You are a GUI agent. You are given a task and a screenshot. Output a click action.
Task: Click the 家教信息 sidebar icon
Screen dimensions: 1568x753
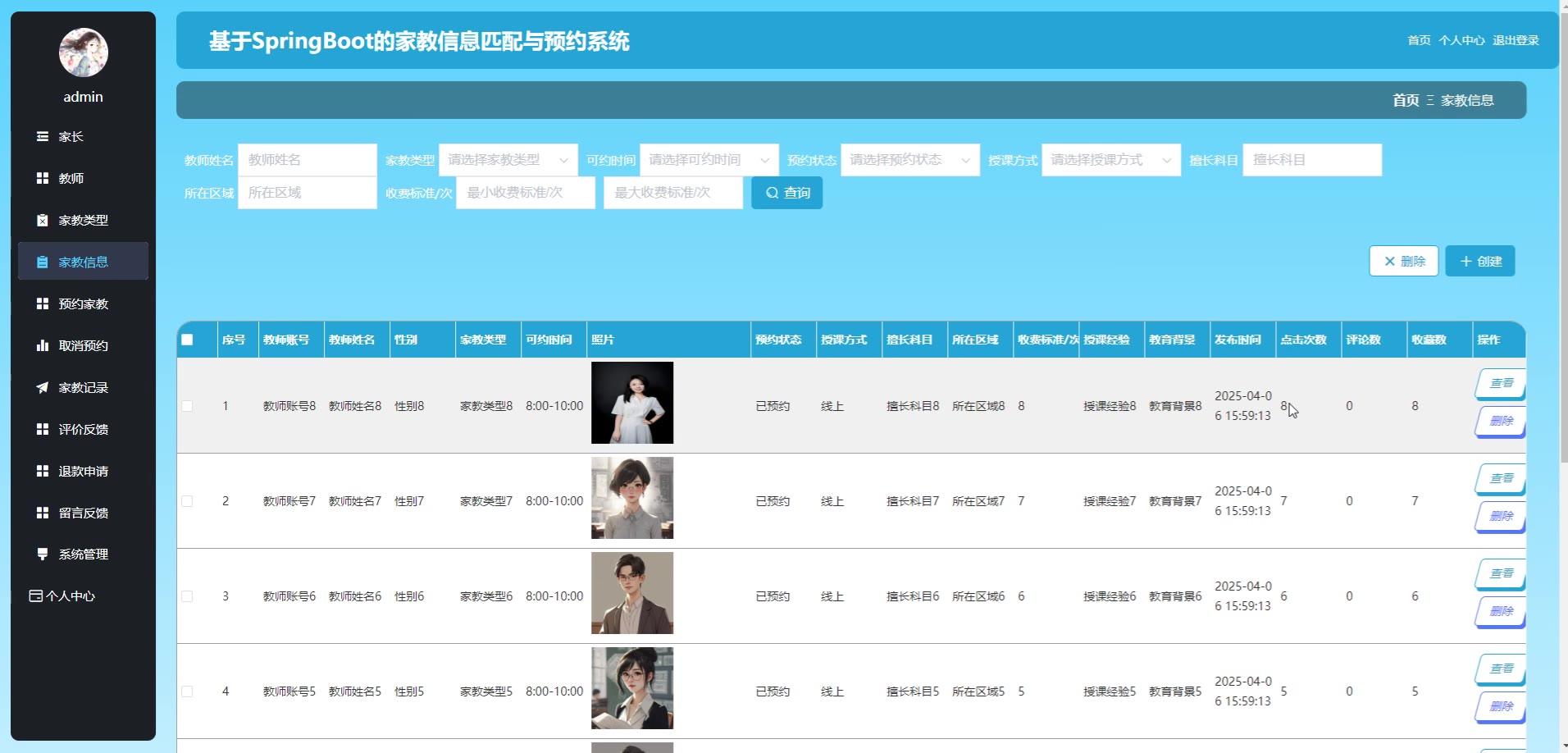coord(43,262)
